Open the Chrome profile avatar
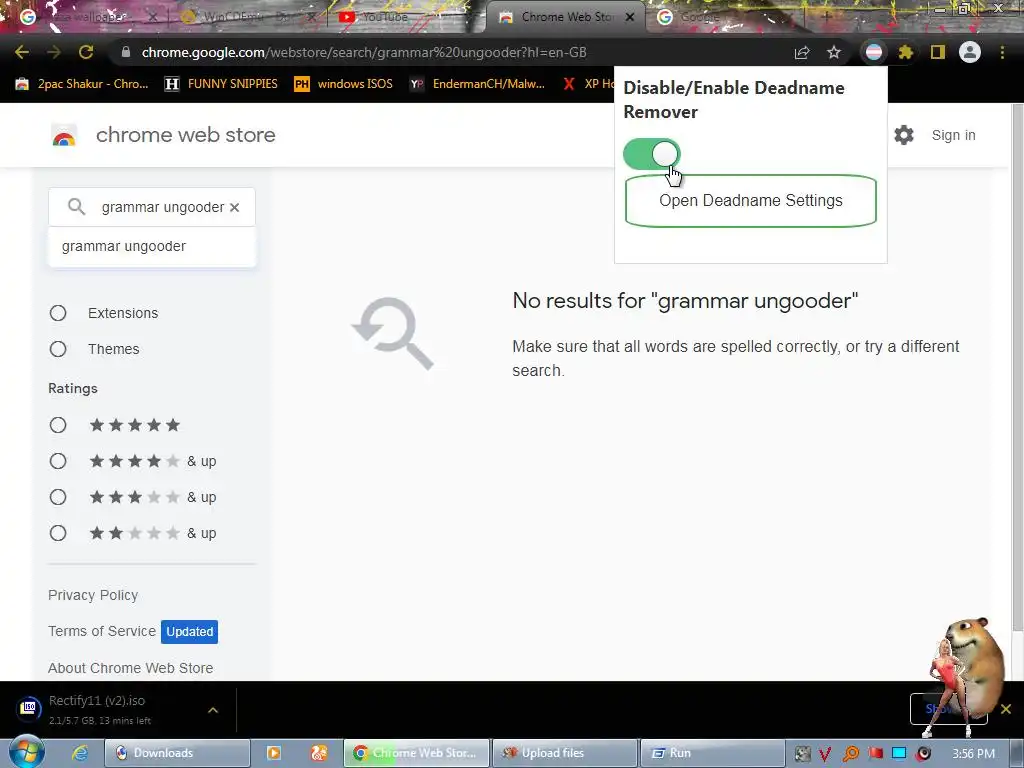 tap(970, 52)
